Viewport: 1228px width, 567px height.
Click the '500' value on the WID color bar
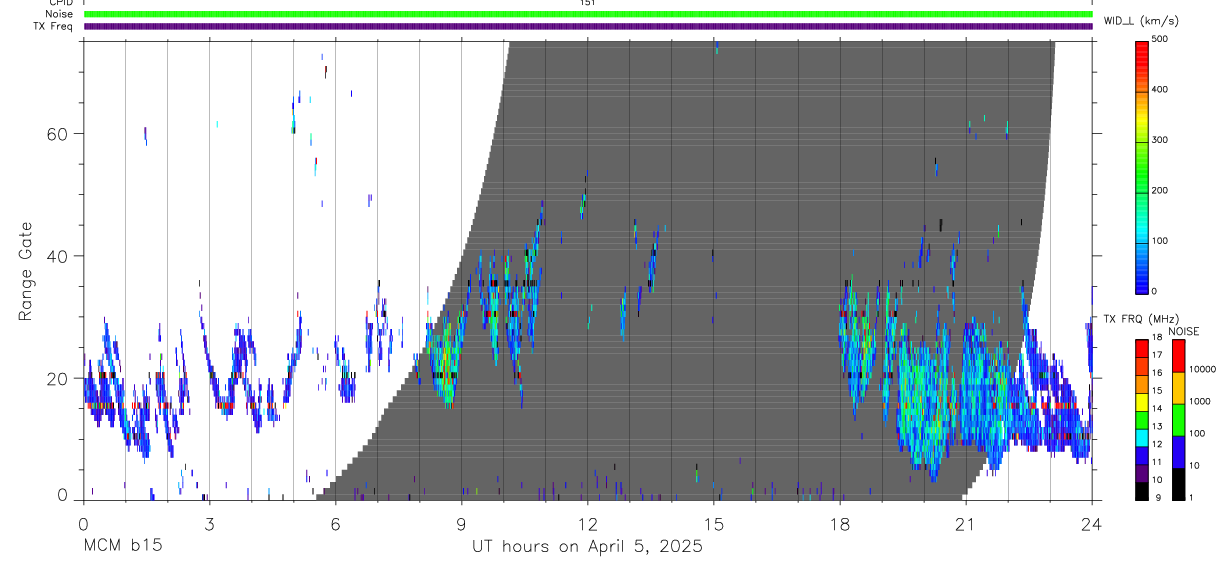[x=1160, y=40]
